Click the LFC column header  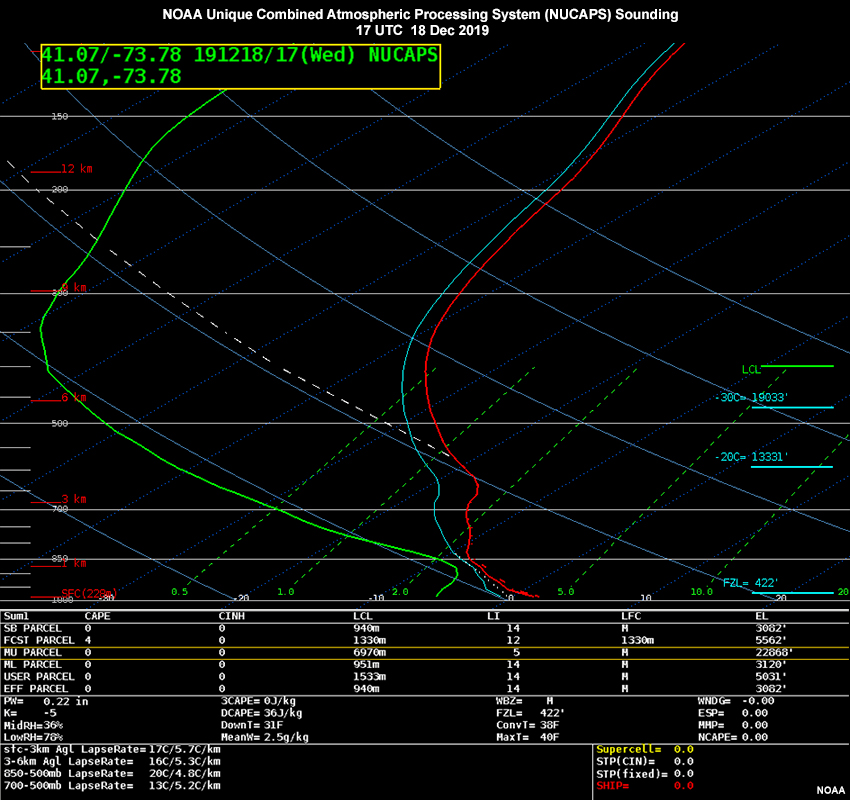pos(632,616)
